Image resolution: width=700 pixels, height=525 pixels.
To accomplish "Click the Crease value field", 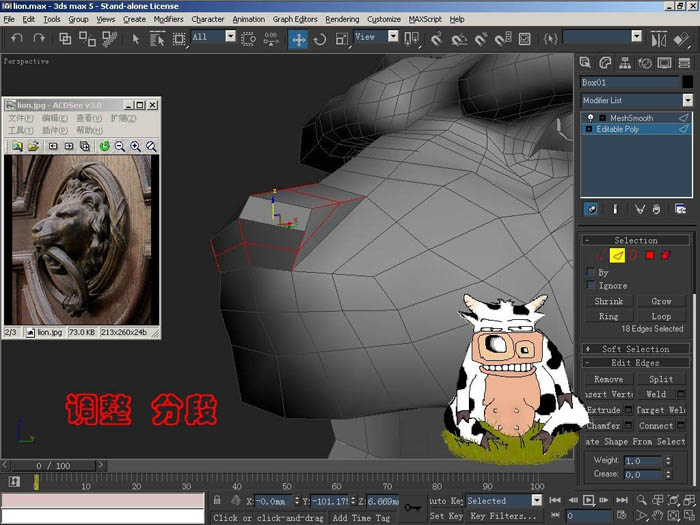I will tap(642, 475).
